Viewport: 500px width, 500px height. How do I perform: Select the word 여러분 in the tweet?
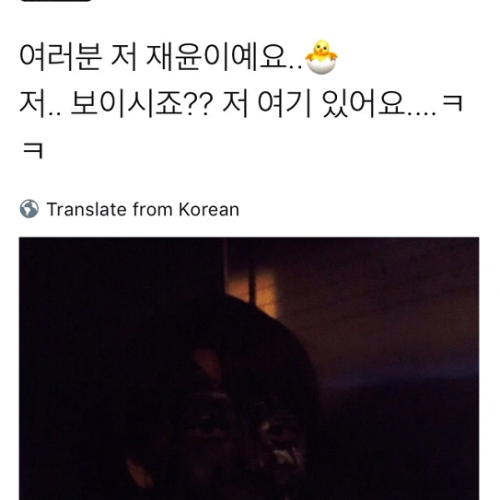point(60,57)
